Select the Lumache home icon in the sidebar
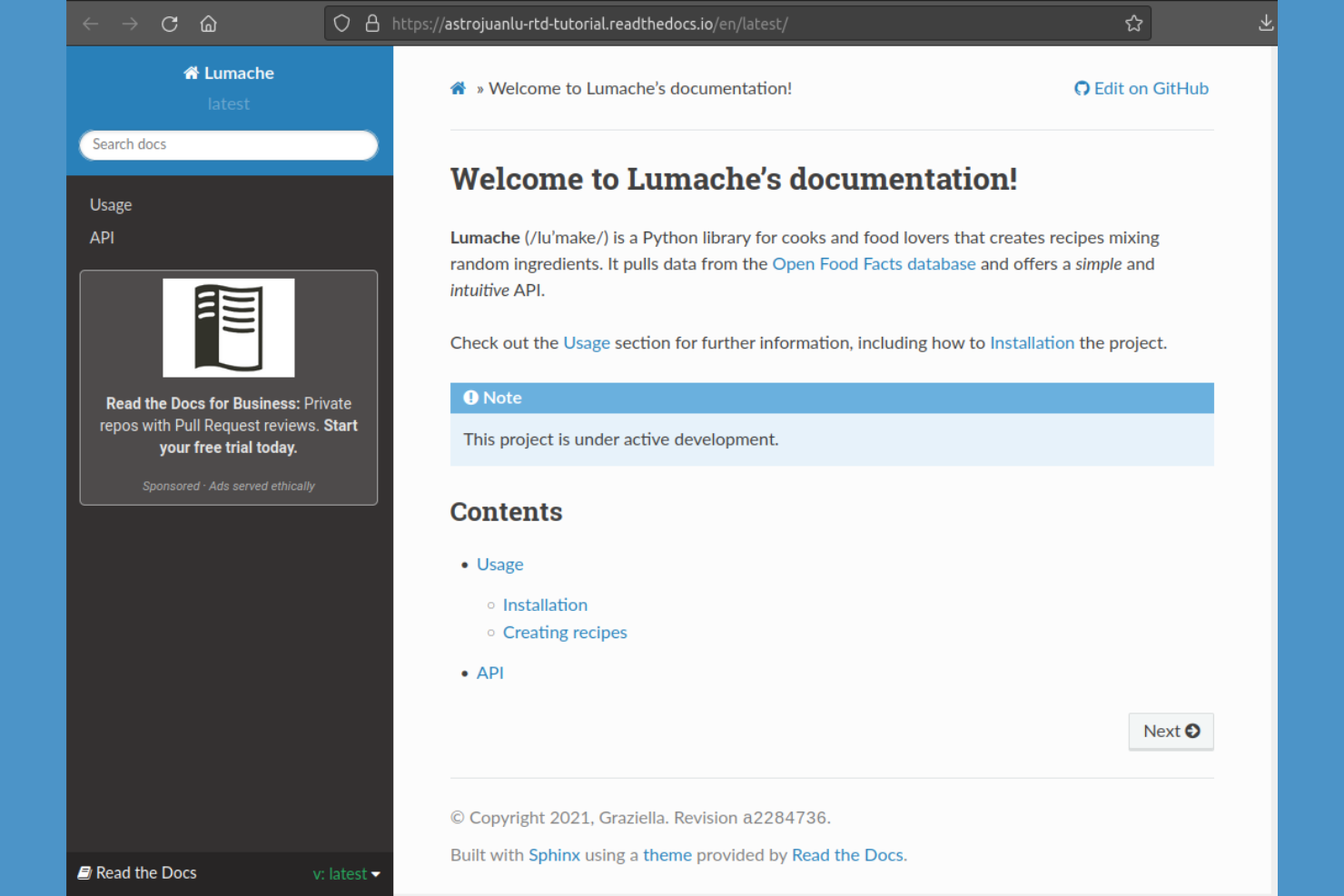The image size is (1344, 896). (x=191, y=72)
